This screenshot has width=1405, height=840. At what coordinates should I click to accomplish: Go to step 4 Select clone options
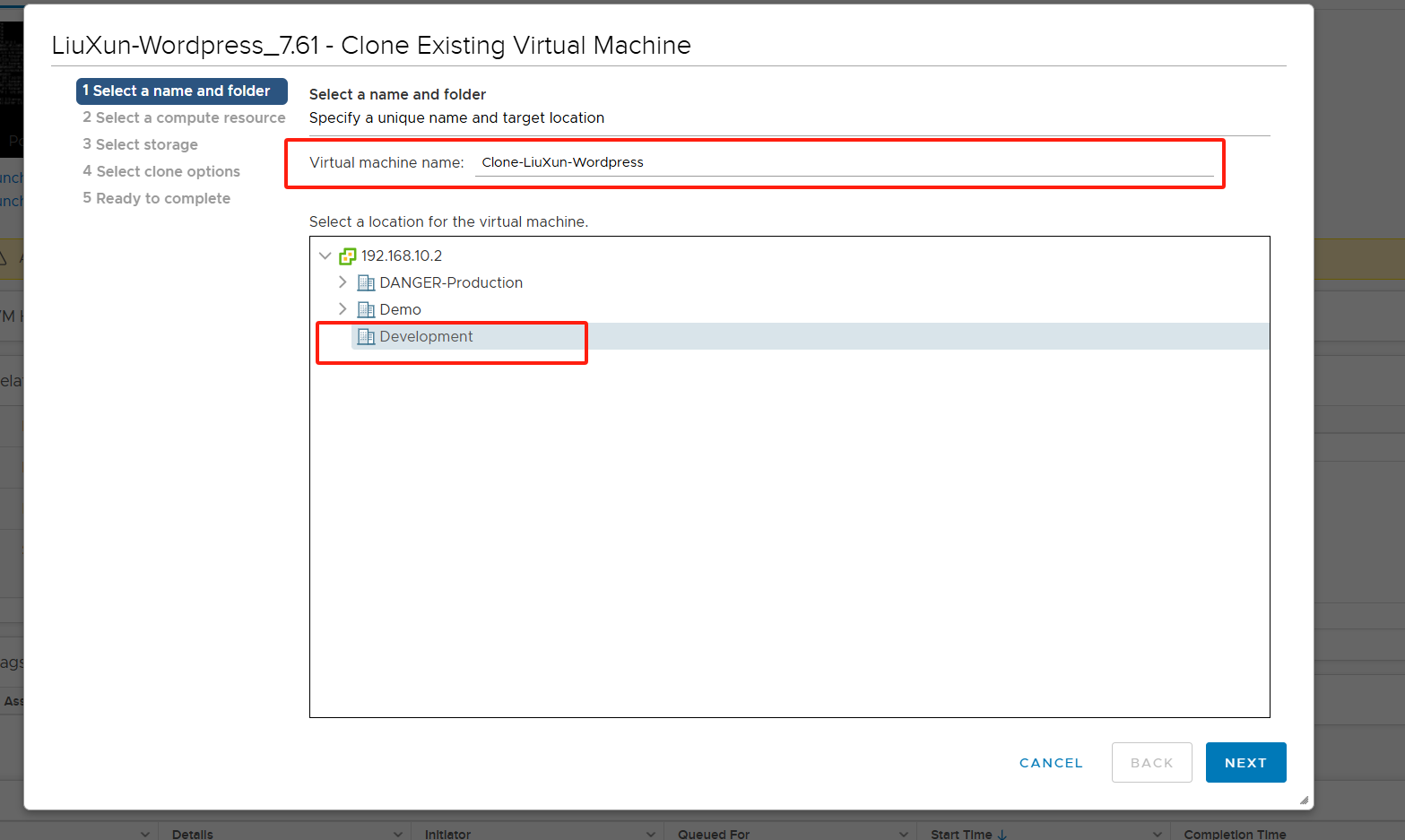click(x=161, y=171)
